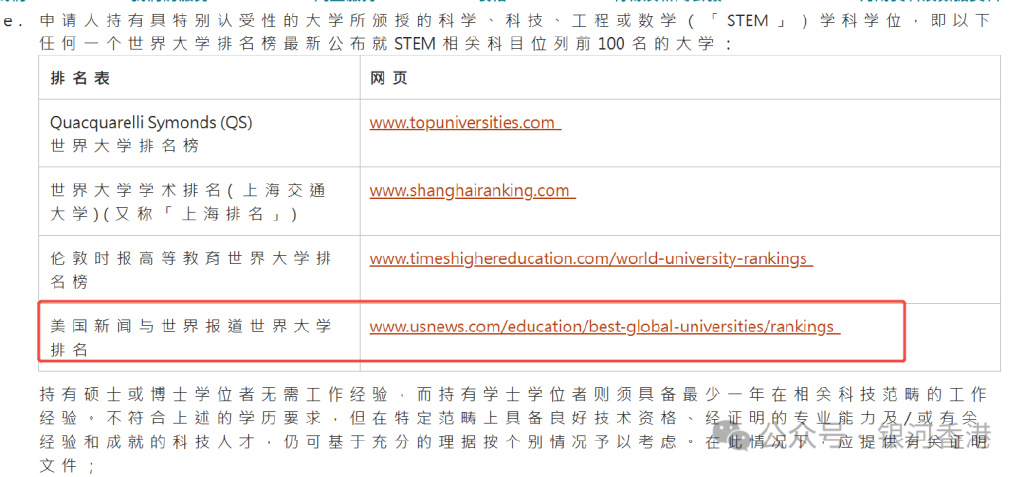This screenshot has width=1024, height=477.
Task: Open the www.shanghairanking.com link
Action: tap(471, 191)
